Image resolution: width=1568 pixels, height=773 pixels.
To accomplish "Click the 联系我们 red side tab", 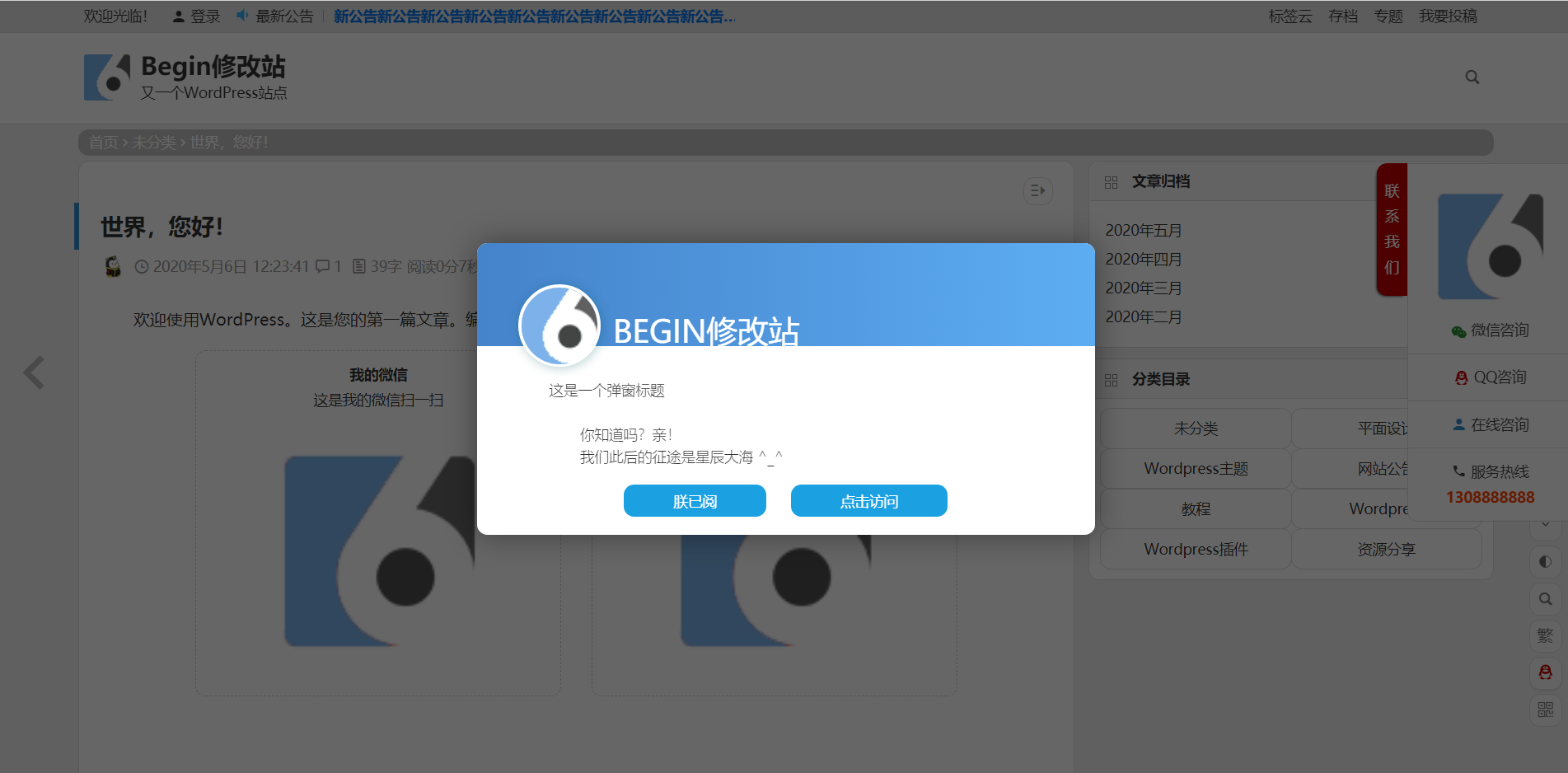I will pyautogui.click(x=1392, y=229).
